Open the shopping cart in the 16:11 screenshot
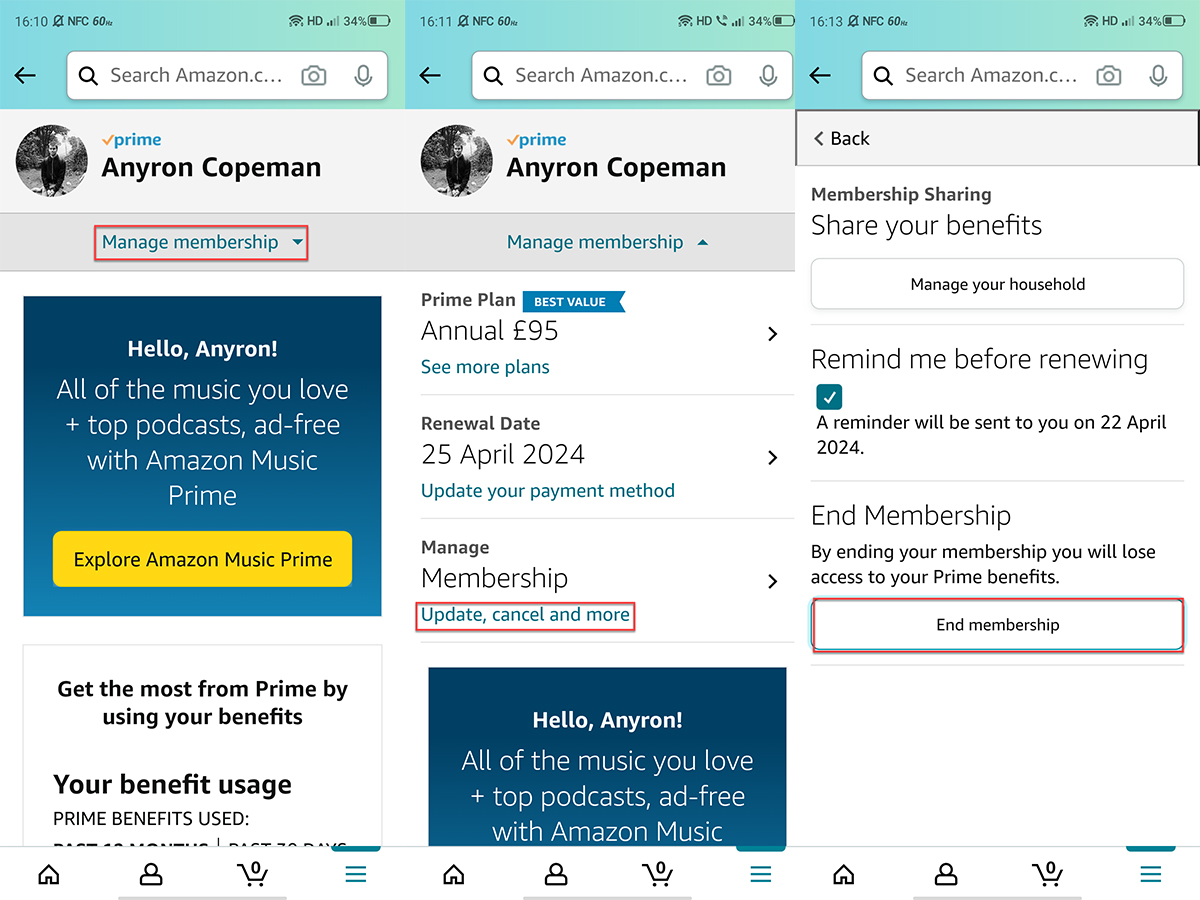The width and height of the screenshot is (1200, 900). tap(658, 874)
